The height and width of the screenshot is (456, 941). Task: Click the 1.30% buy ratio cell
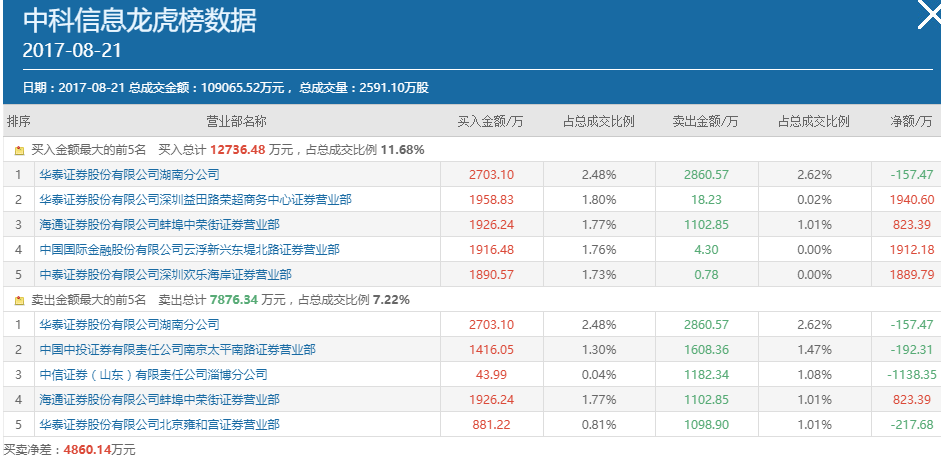[x=599, y=350]
